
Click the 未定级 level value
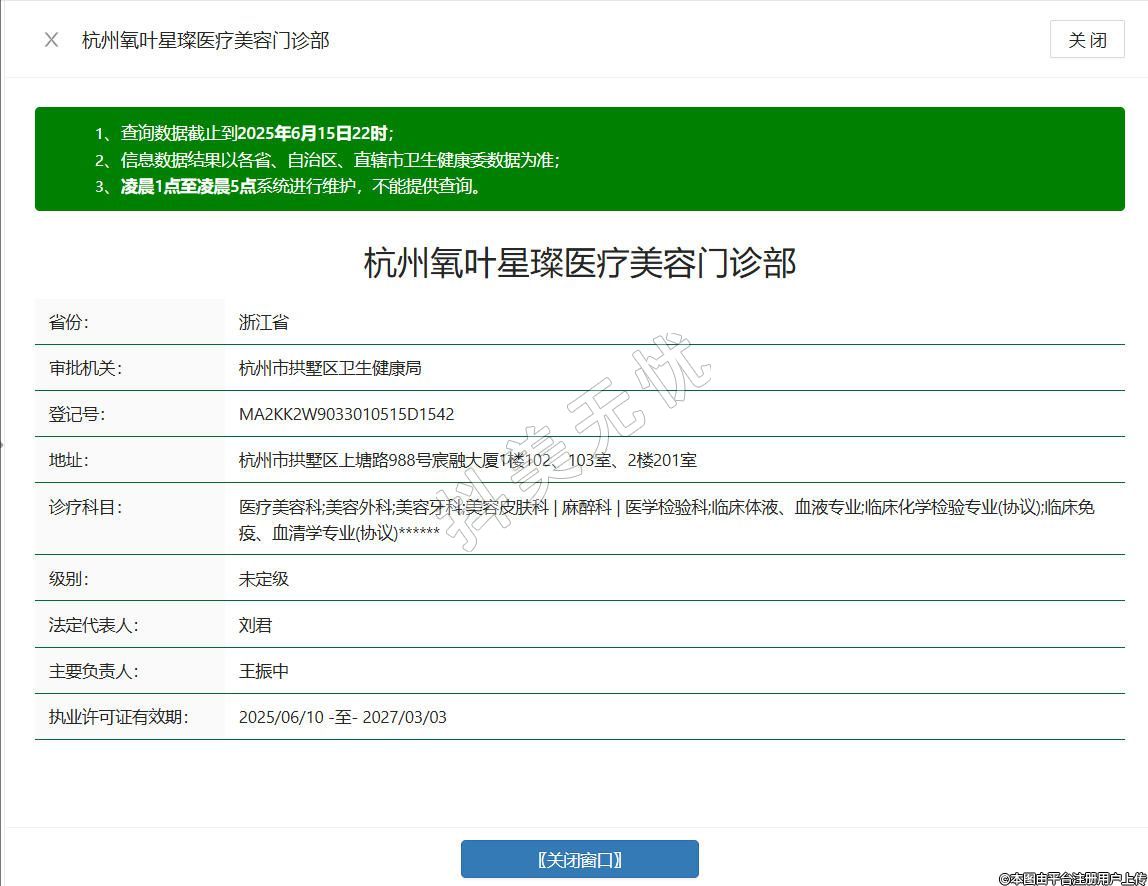coord(264,579)
